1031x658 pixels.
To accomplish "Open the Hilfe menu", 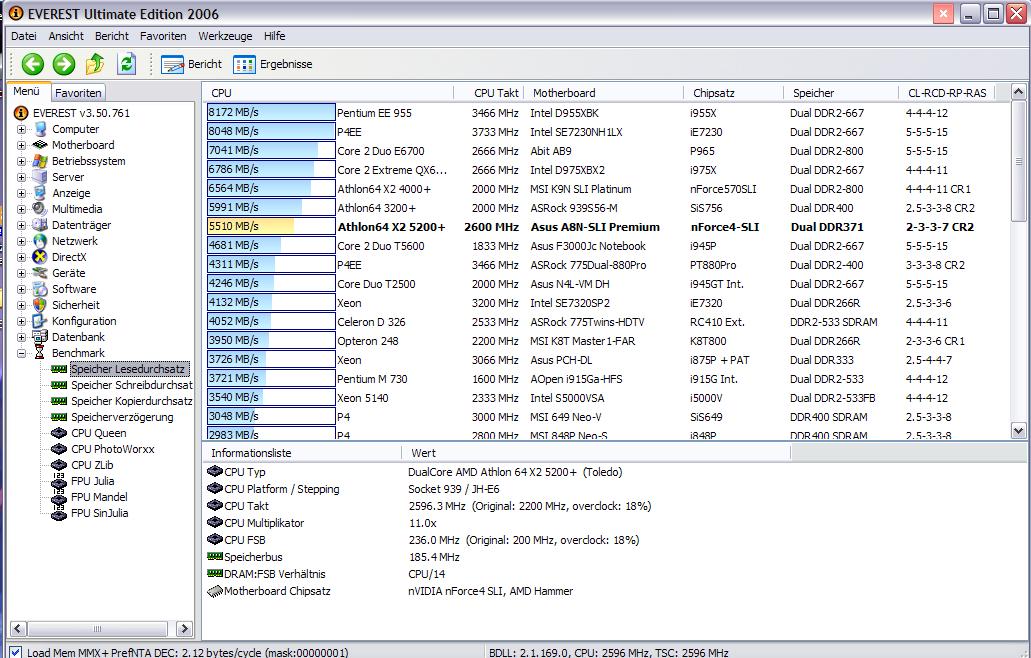I will pyautogui.click(x=275, y=36).
